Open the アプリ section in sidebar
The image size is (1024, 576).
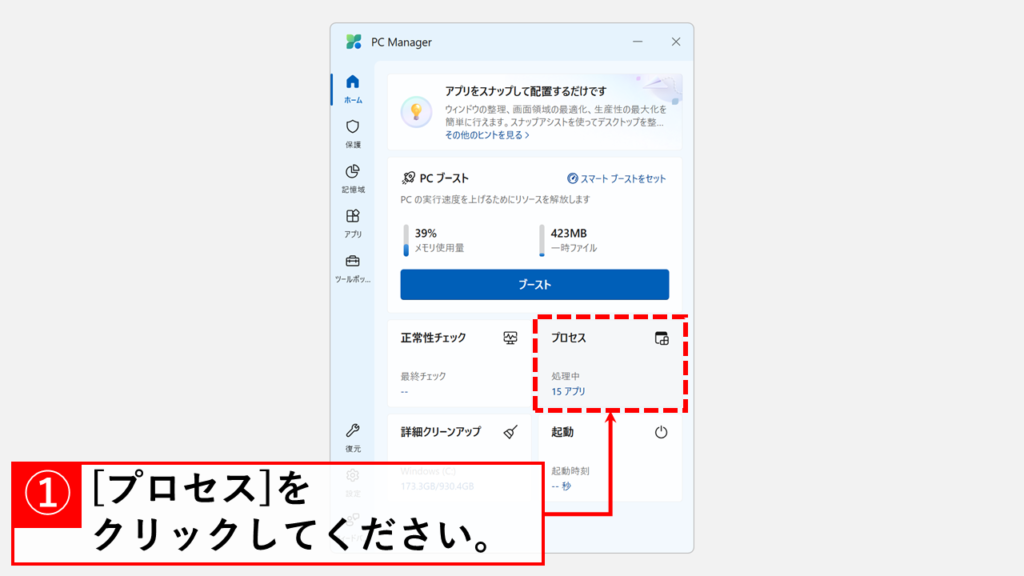353,223
